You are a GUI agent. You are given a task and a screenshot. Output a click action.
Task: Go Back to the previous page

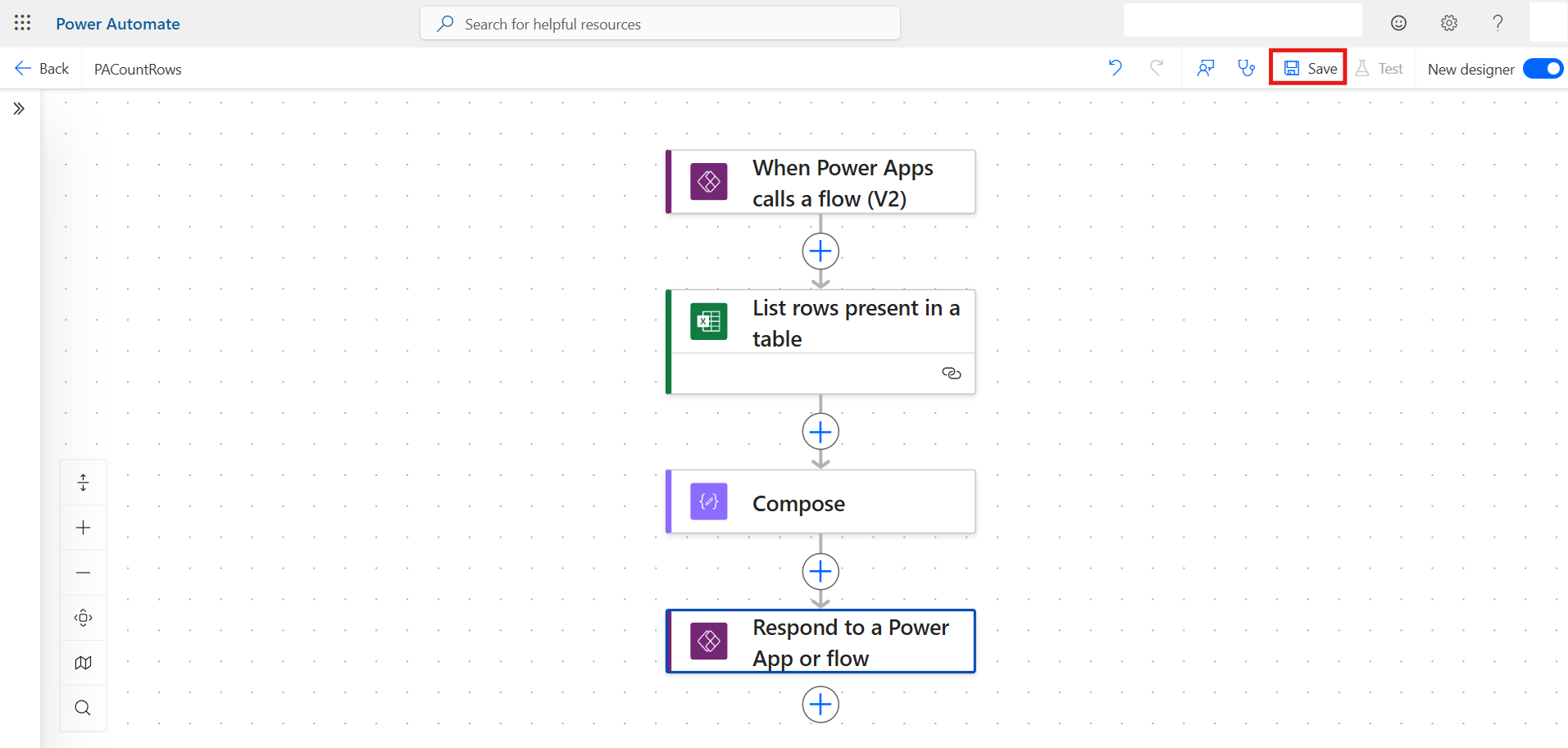pos(43,69)
